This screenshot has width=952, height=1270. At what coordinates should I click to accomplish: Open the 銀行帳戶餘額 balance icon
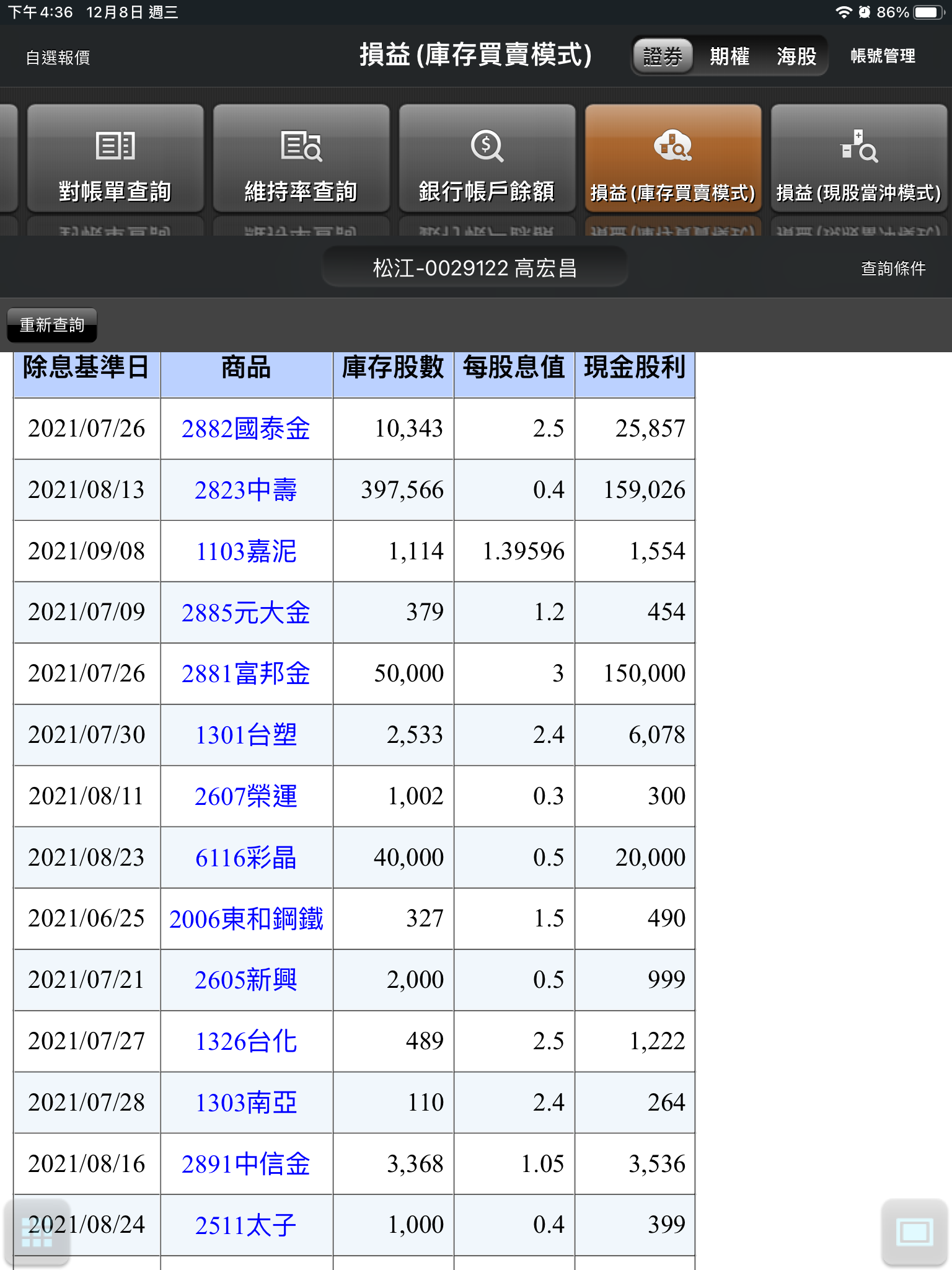[487, 159]
